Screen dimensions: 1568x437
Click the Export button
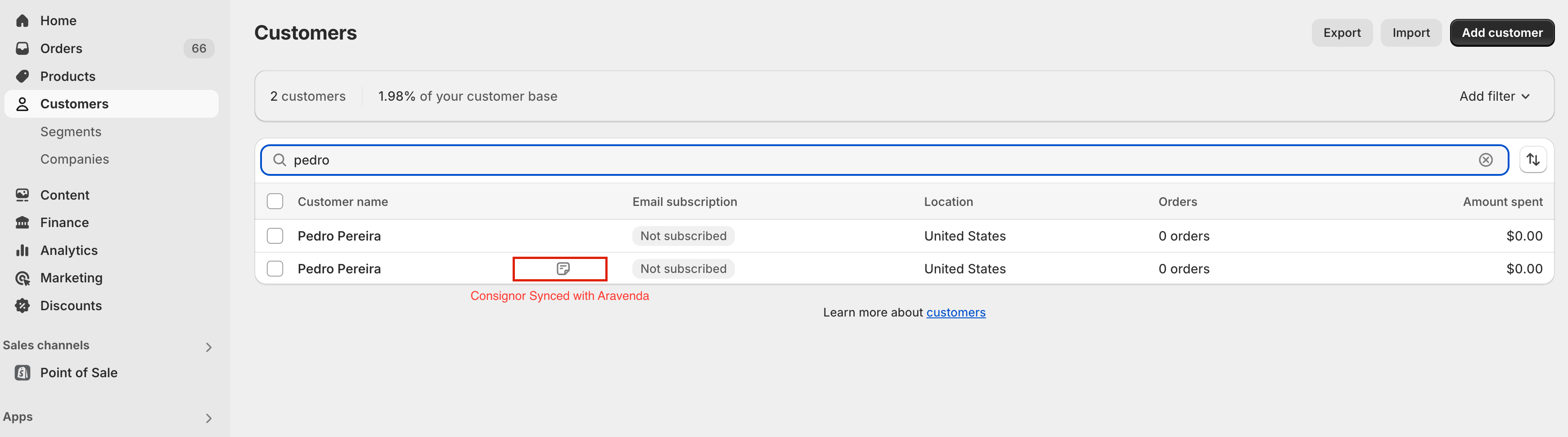point(1342,33)
